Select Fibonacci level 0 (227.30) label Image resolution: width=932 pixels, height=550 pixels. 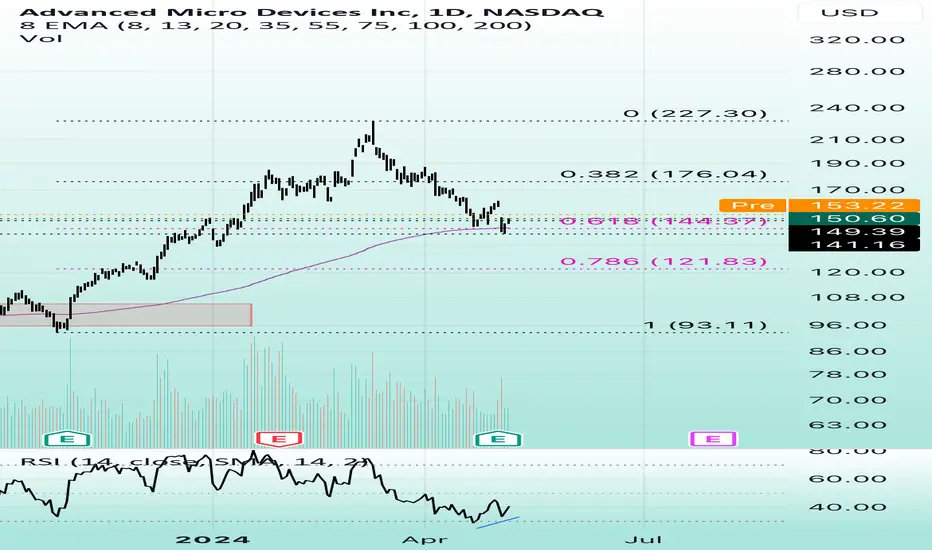point(695,114)
